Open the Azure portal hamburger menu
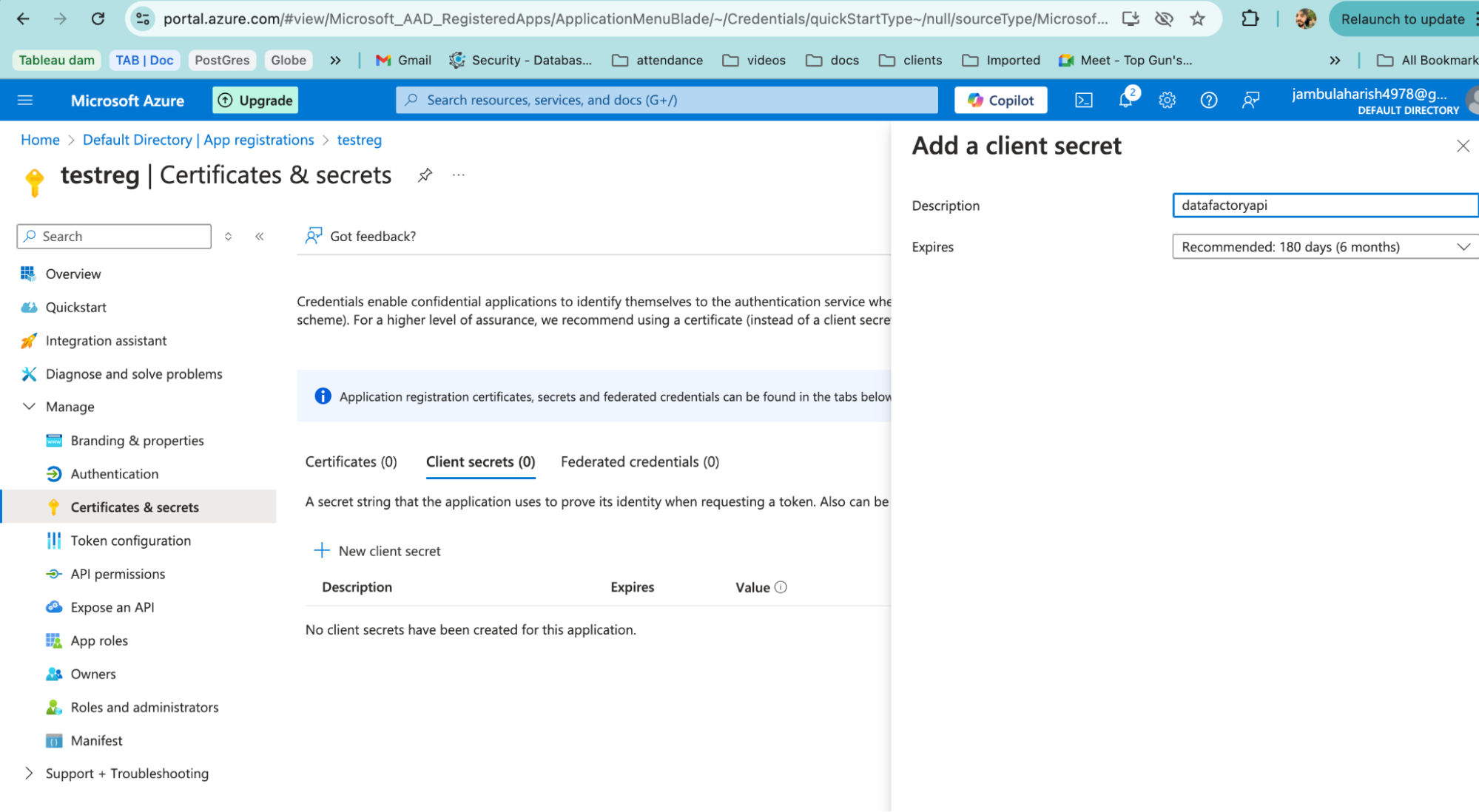 [25, 100]
